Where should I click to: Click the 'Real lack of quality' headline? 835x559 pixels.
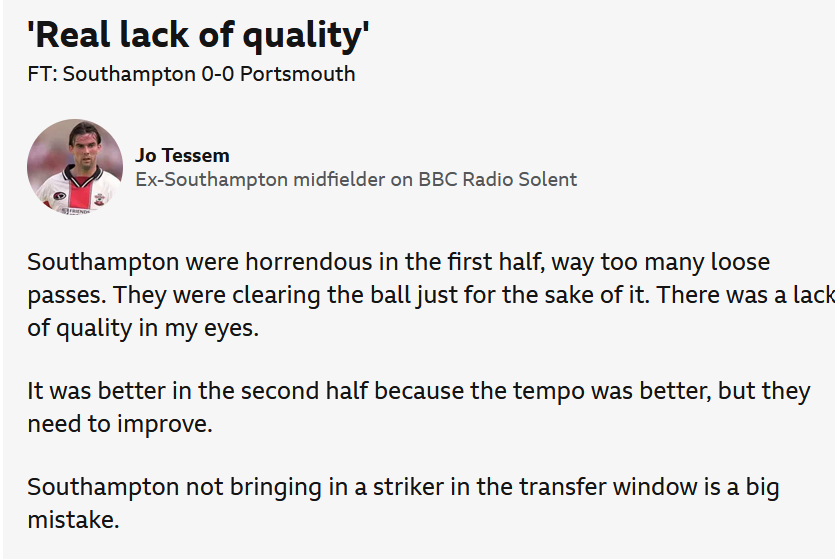(x=198, y=35)
